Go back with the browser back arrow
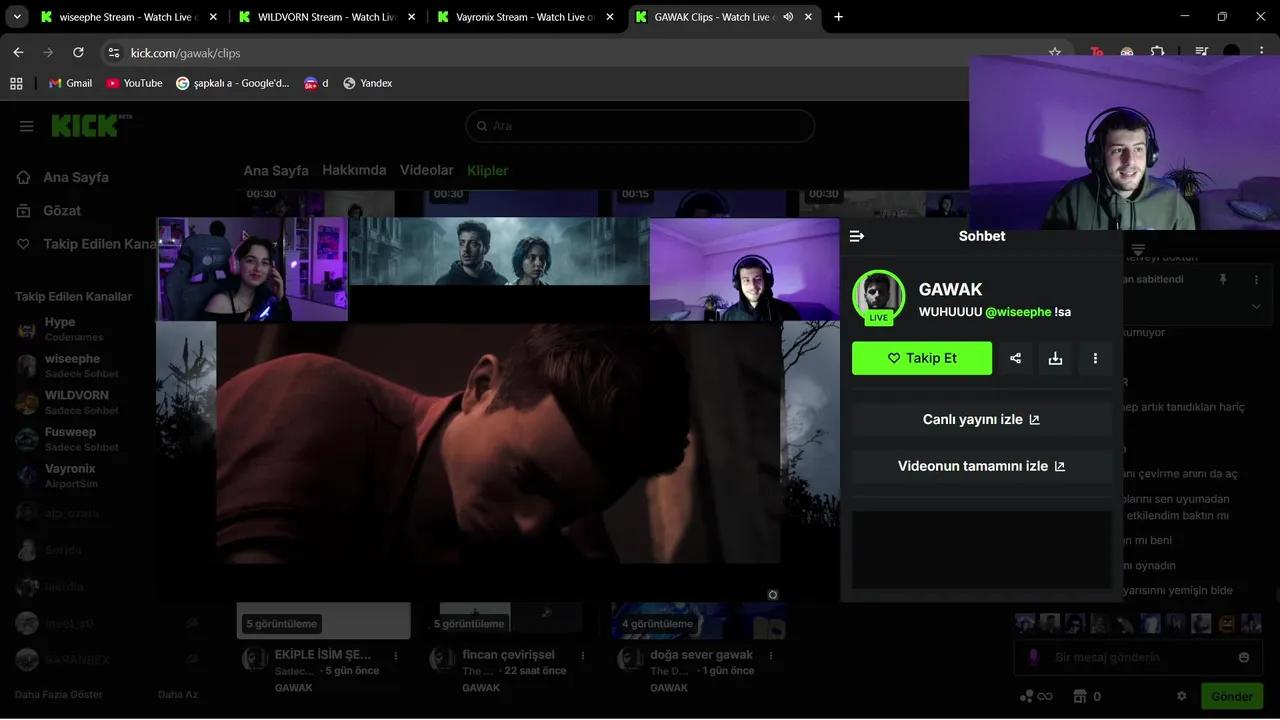1280x720 pixels. point(18,52)
